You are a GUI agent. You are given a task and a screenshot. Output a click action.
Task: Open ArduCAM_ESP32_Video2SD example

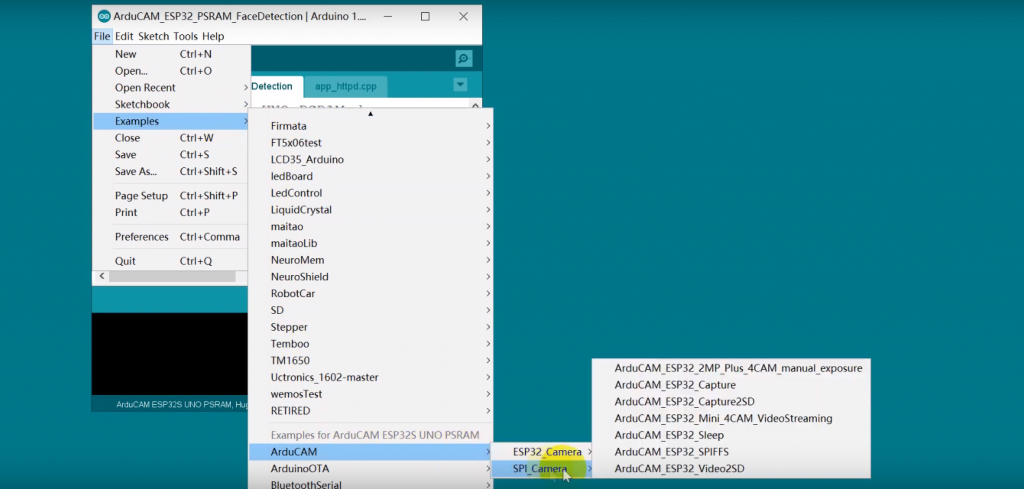pos(731,469)
